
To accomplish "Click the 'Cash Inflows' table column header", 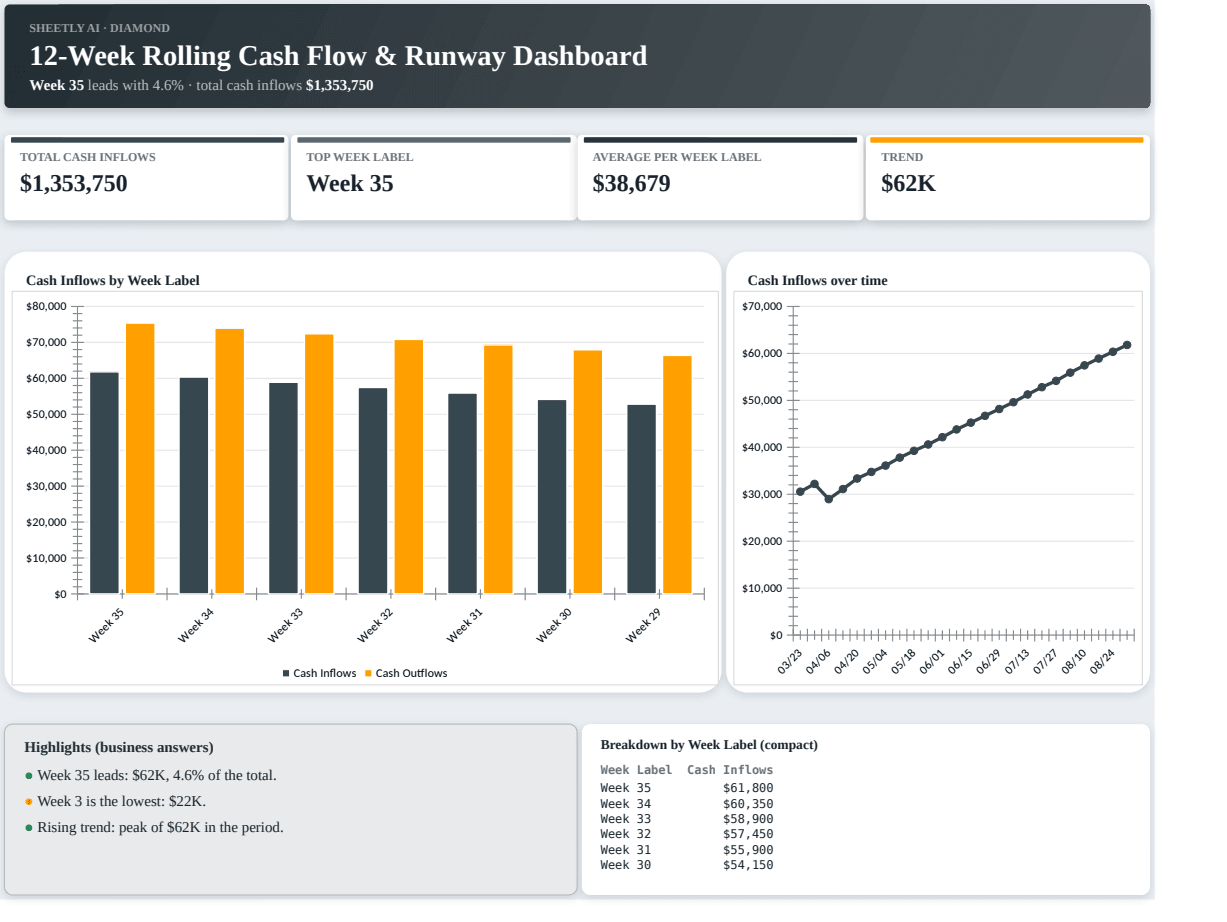I will 730,770.
